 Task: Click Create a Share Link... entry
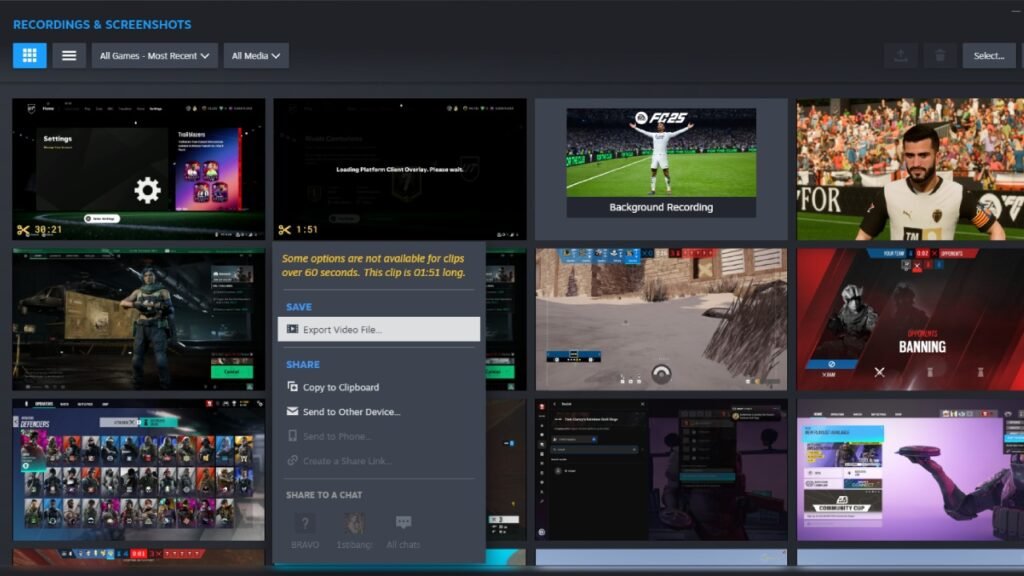click(346, 461)
